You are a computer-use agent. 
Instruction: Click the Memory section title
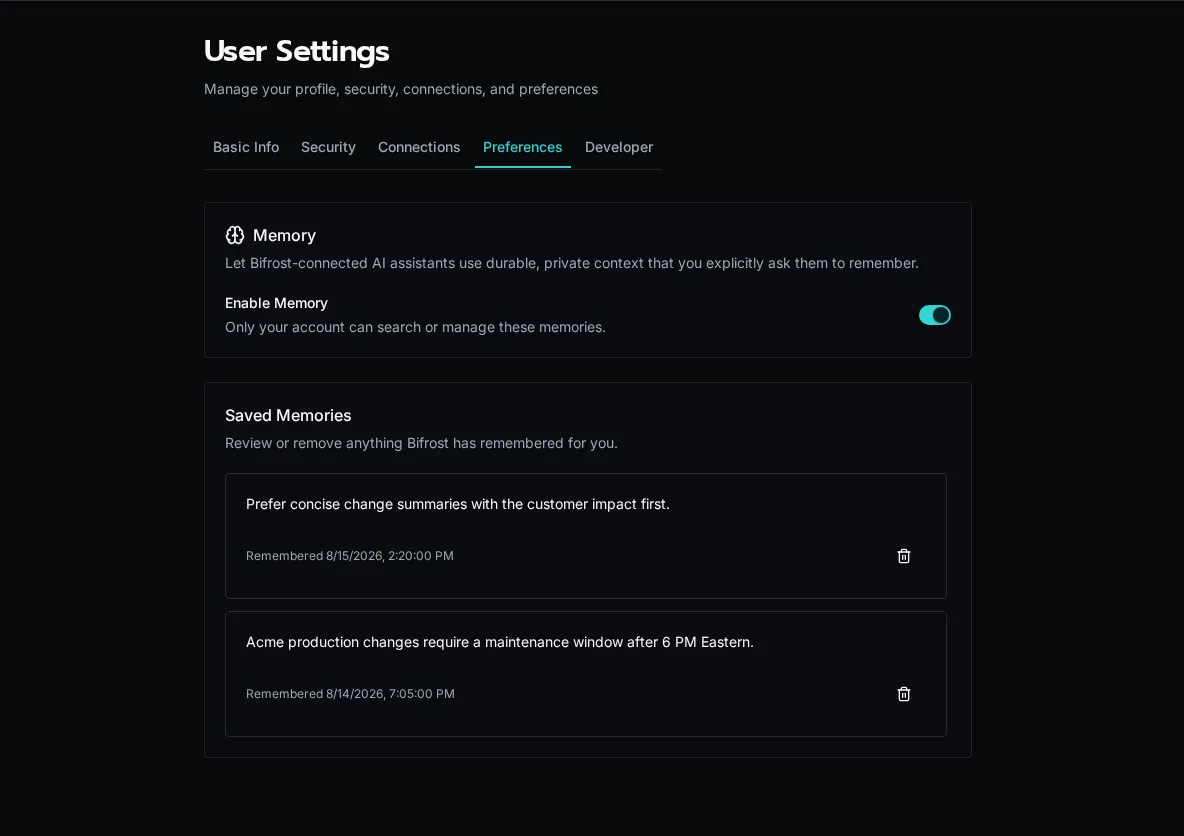click(x=284, y=236)
